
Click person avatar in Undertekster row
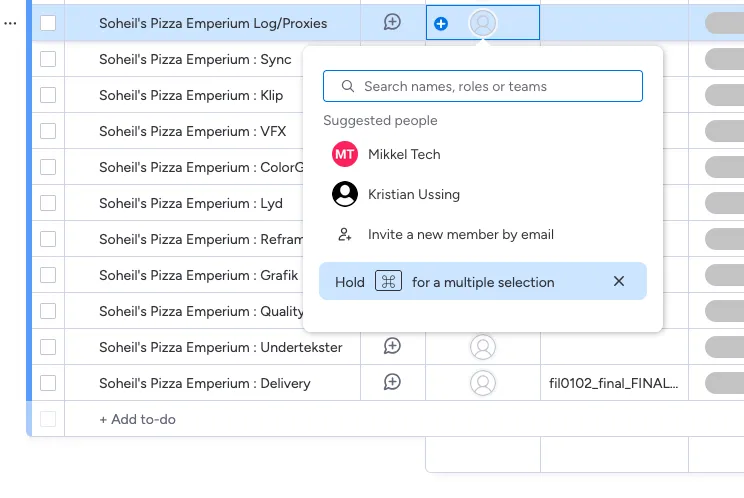(x=483, y=347)
